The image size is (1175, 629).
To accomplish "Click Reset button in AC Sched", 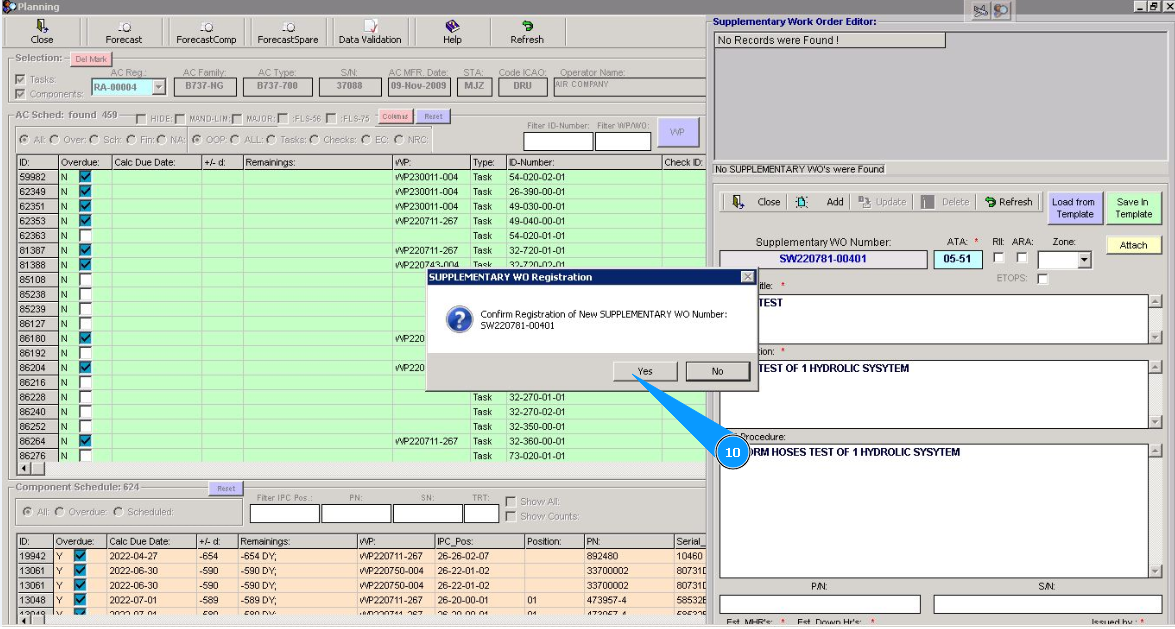I will coord(433,116).
